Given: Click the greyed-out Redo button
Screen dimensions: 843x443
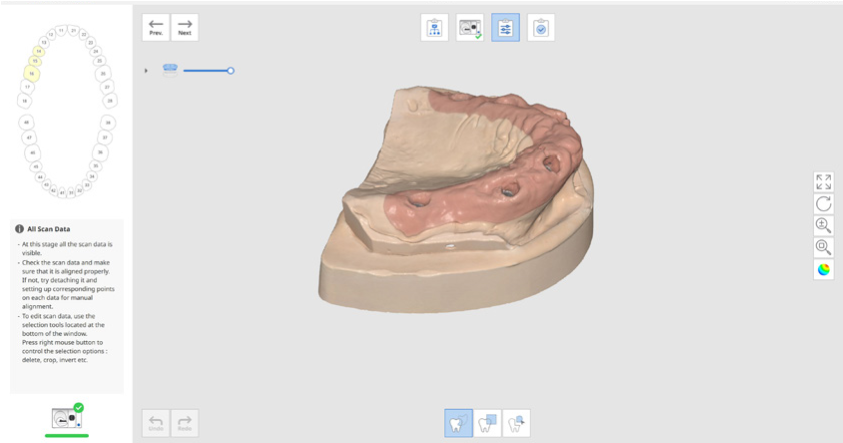Looking at the screenshot, I should (x=184, y=423).
